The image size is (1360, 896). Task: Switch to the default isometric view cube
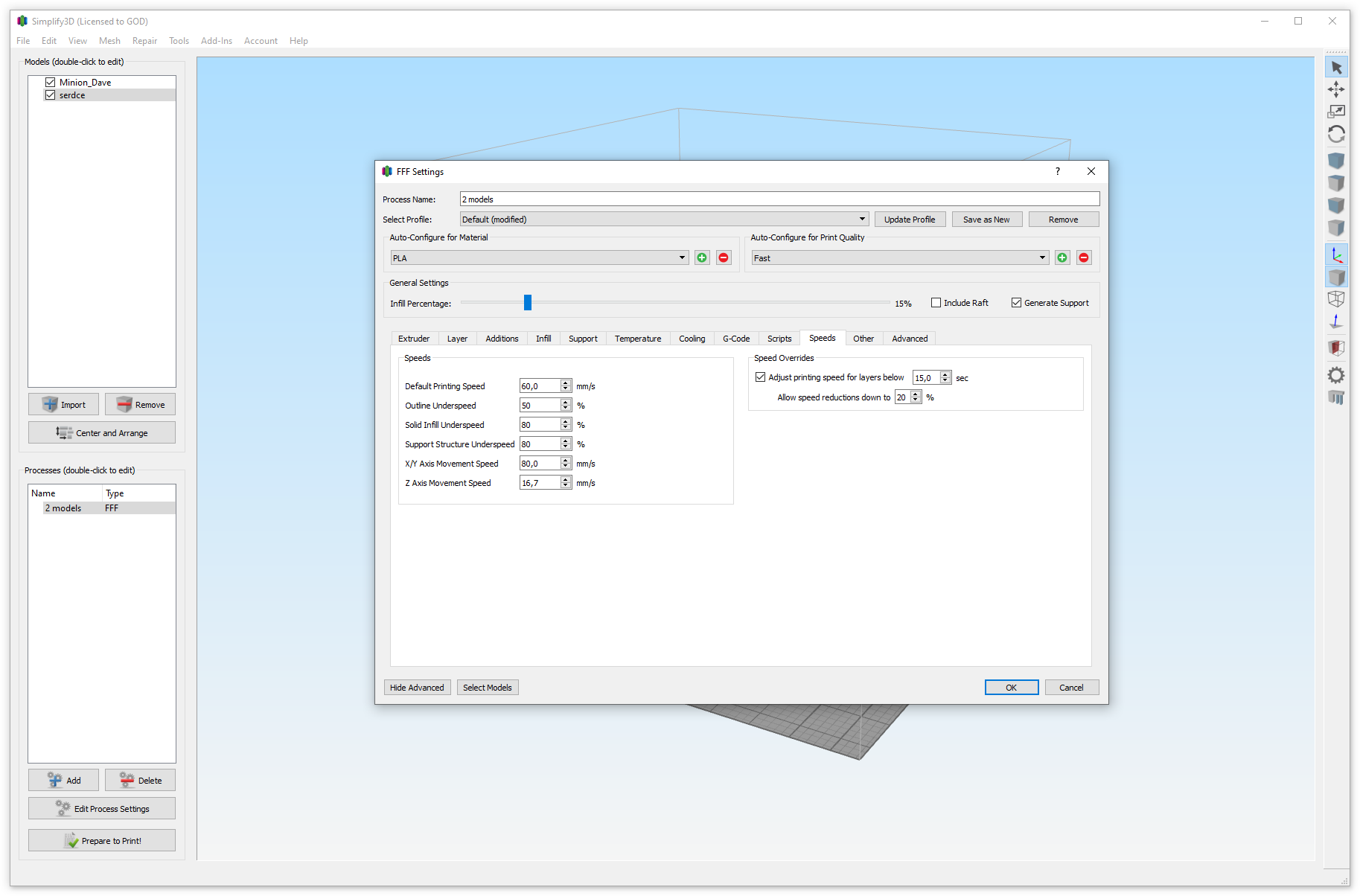(x=1336, y=161)
